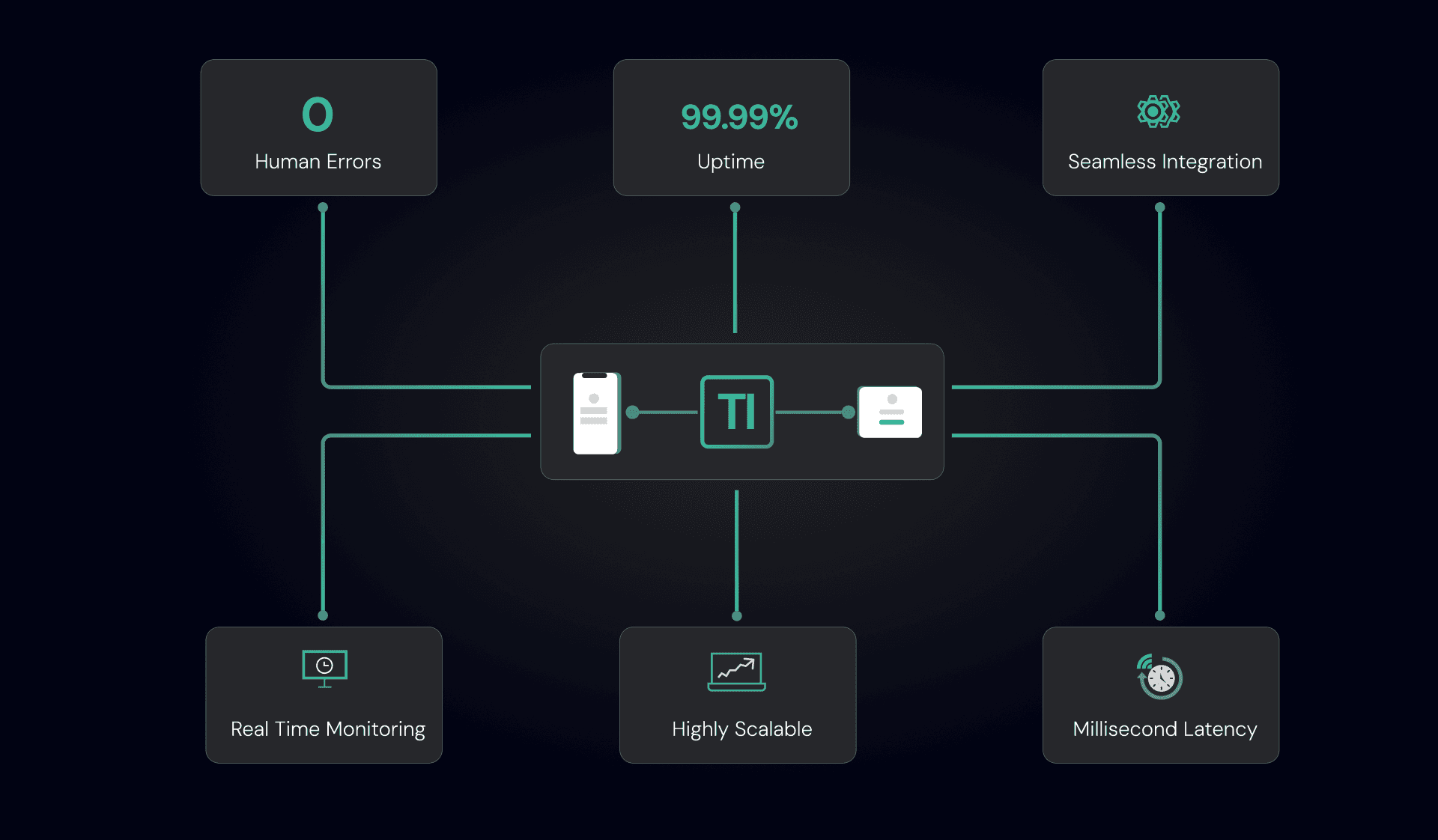Click the stopwatch latency icon
Image resolution: width=1438 pixels, height=840 pixels.
pos(1159,677)
